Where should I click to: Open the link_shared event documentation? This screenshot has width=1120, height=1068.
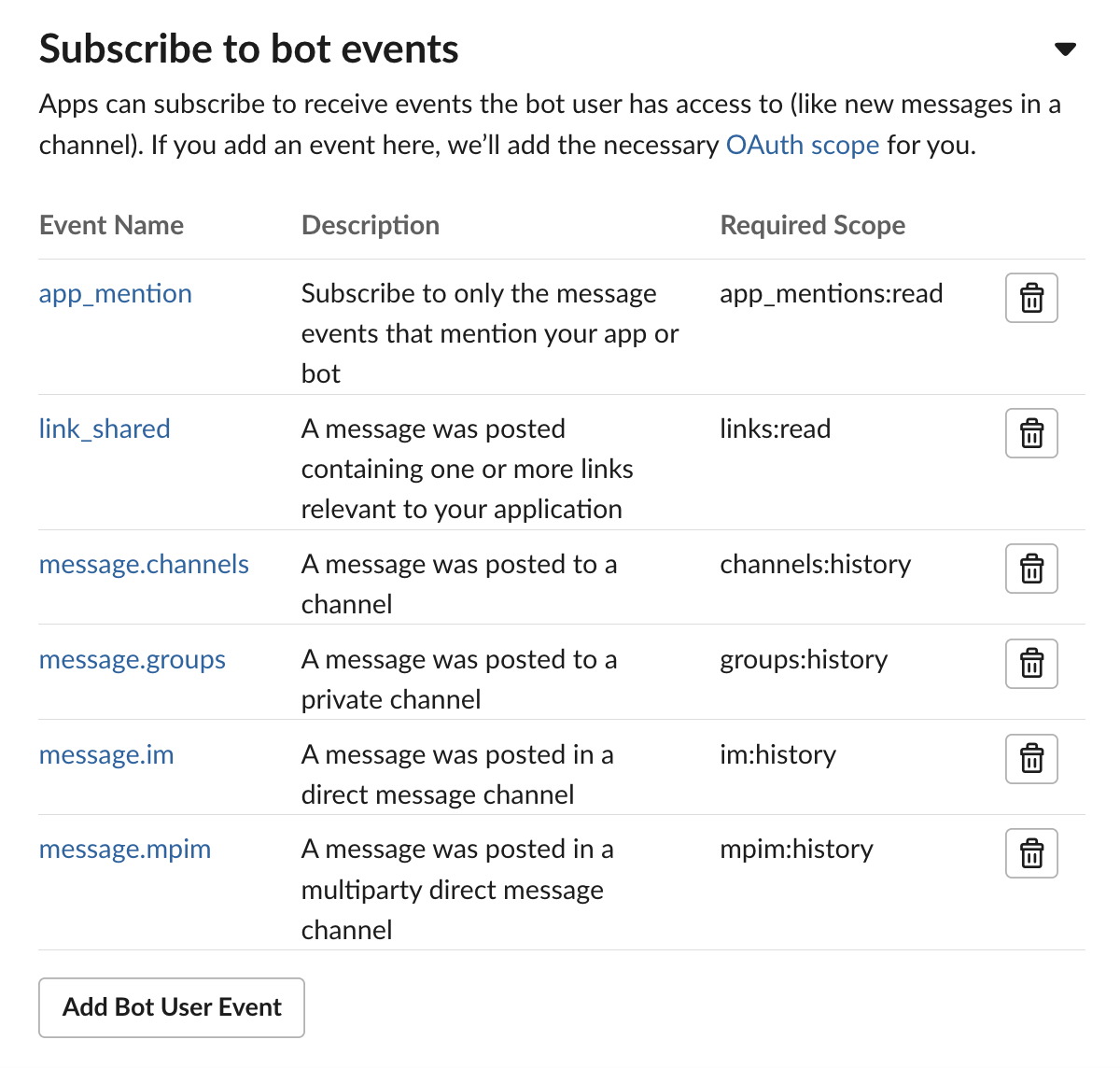[105, 429]
